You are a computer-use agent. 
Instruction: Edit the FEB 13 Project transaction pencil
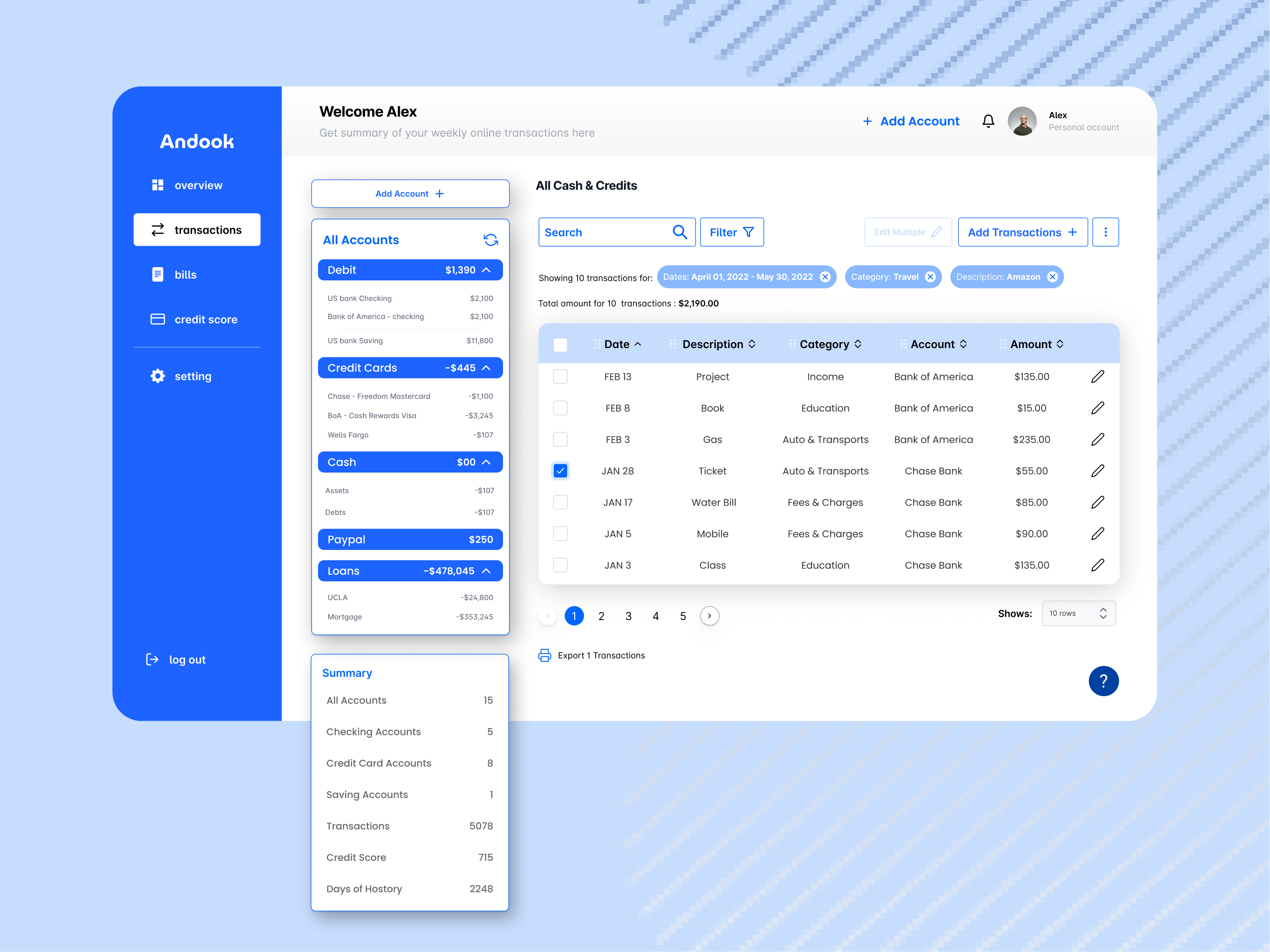[x=1097, y=376]
